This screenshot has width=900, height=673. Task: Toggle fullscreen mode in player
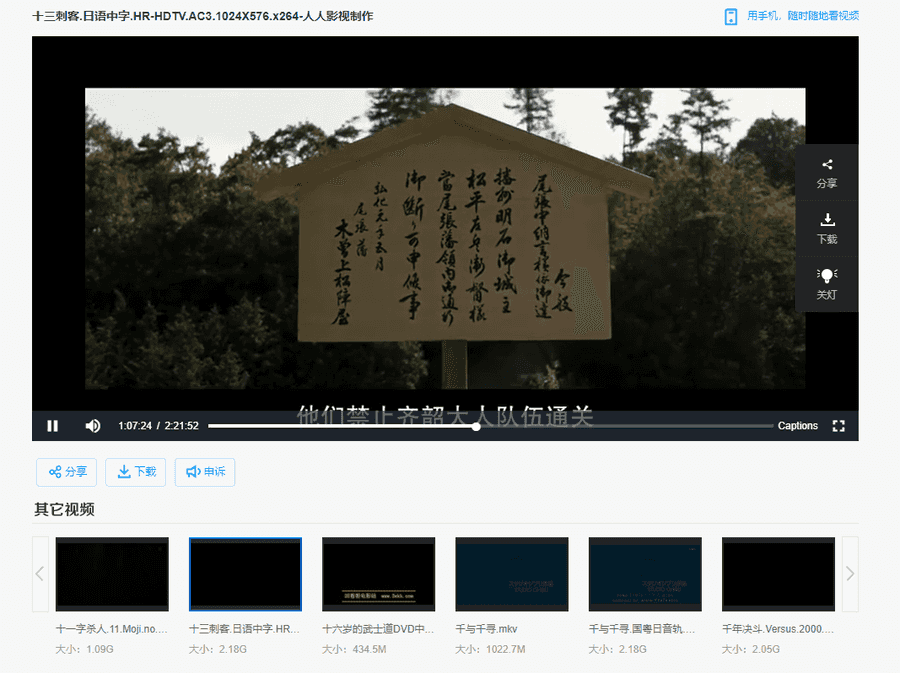(x=839, y=426)
